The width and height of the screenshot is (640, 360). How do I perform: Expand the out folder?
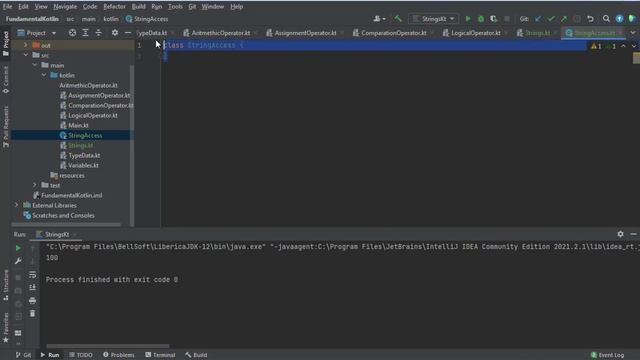(25, 45)
